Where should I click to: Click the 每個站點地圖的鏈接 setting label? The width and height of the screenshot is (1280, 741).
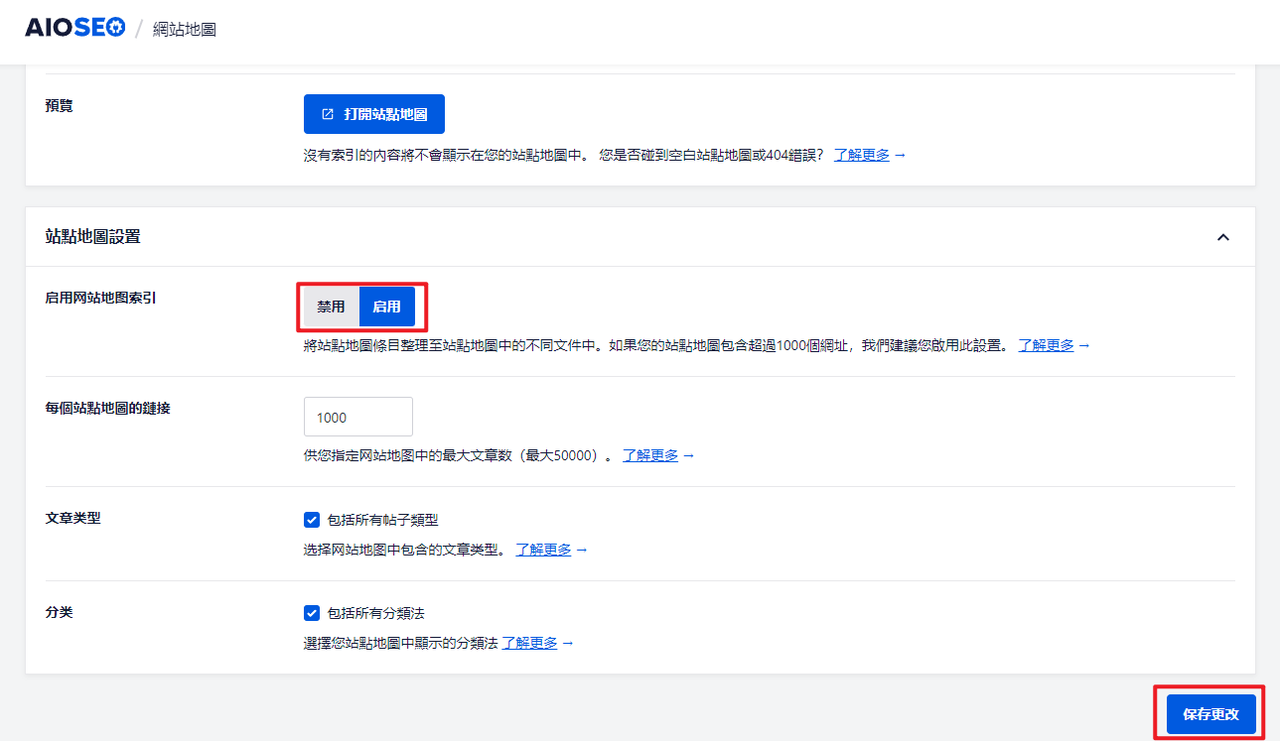coord(108,408)
